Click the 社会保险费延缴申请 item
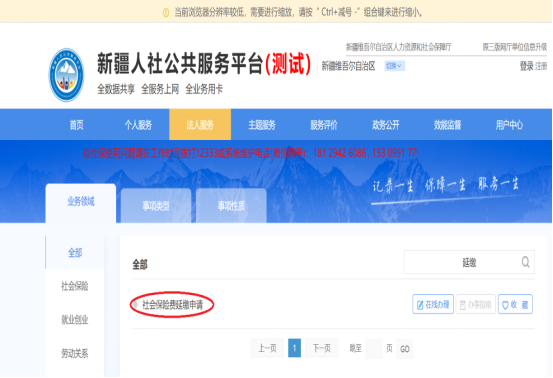Image resolution: width=553 pixels, height=378 pixels. (x=172, y=305)
